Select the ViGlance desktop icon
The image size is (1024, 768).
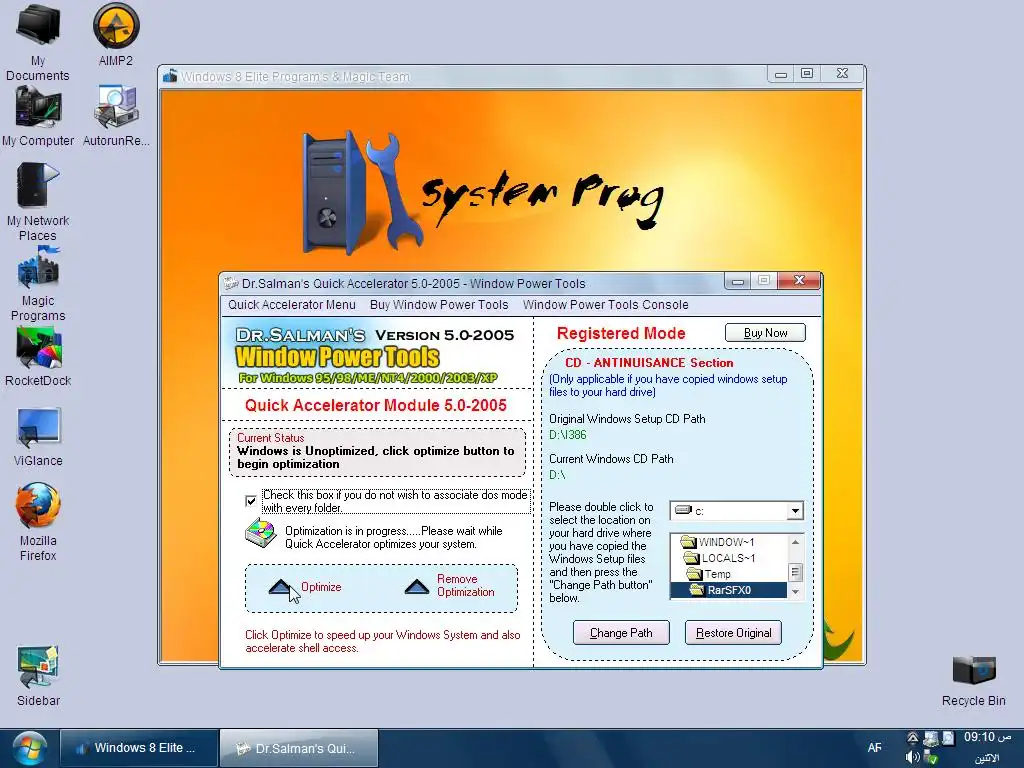tap(38, 437)
